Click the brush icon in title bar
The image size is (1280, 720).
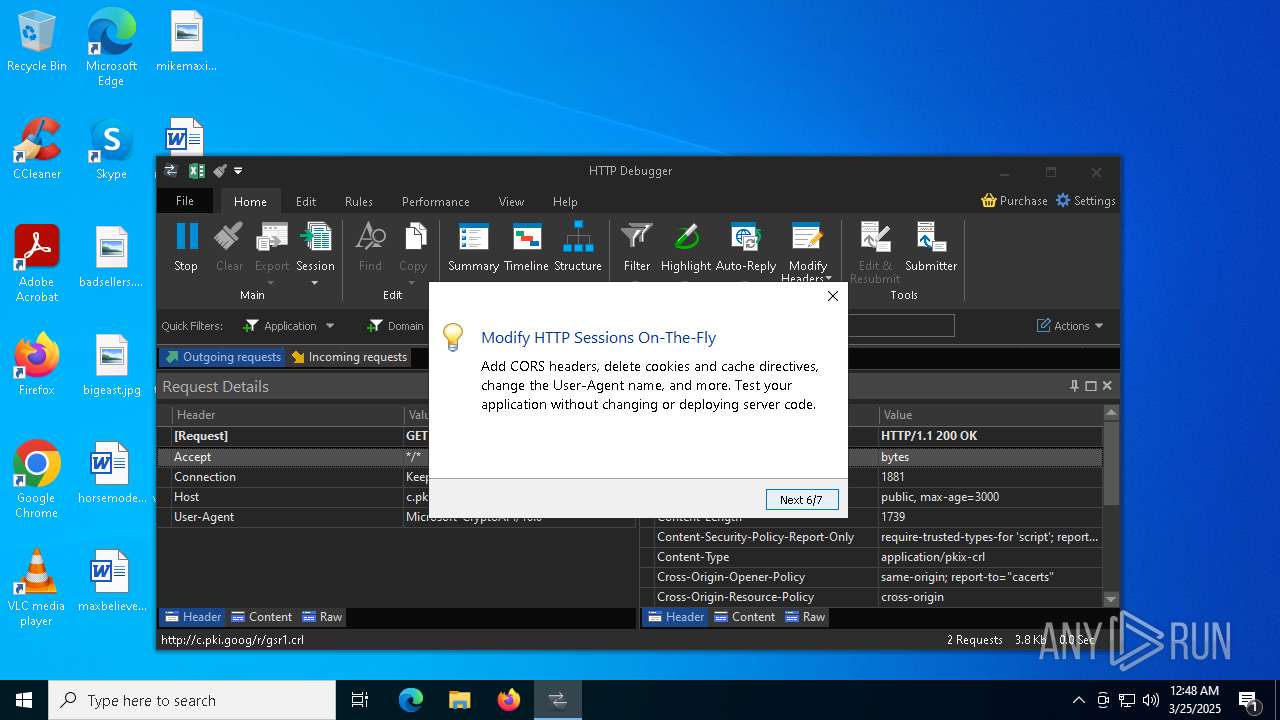(220, 171)
